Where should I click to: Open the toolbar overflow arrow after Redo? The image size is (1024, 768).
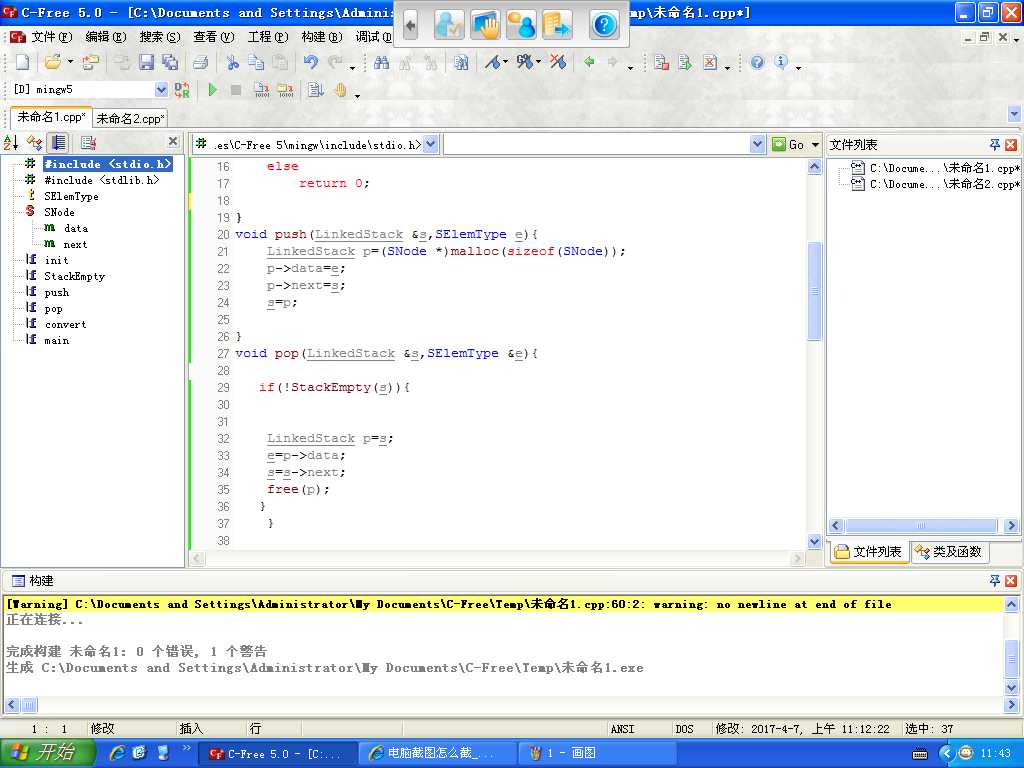(353, 67)
